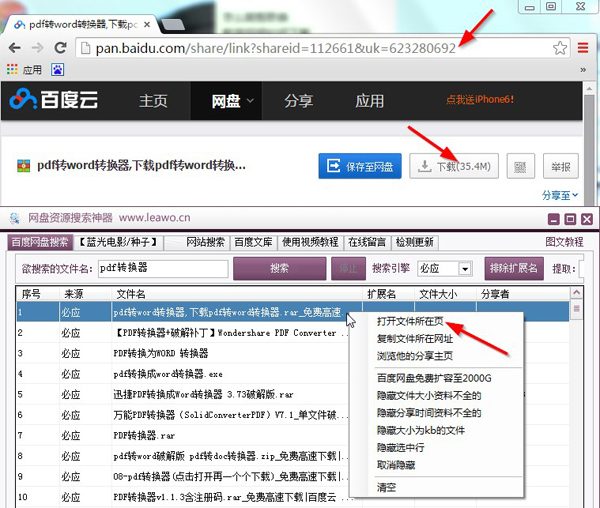
Task: Select the 【蓝光电影/种子】 tab
Action: [x=118, y=242]
